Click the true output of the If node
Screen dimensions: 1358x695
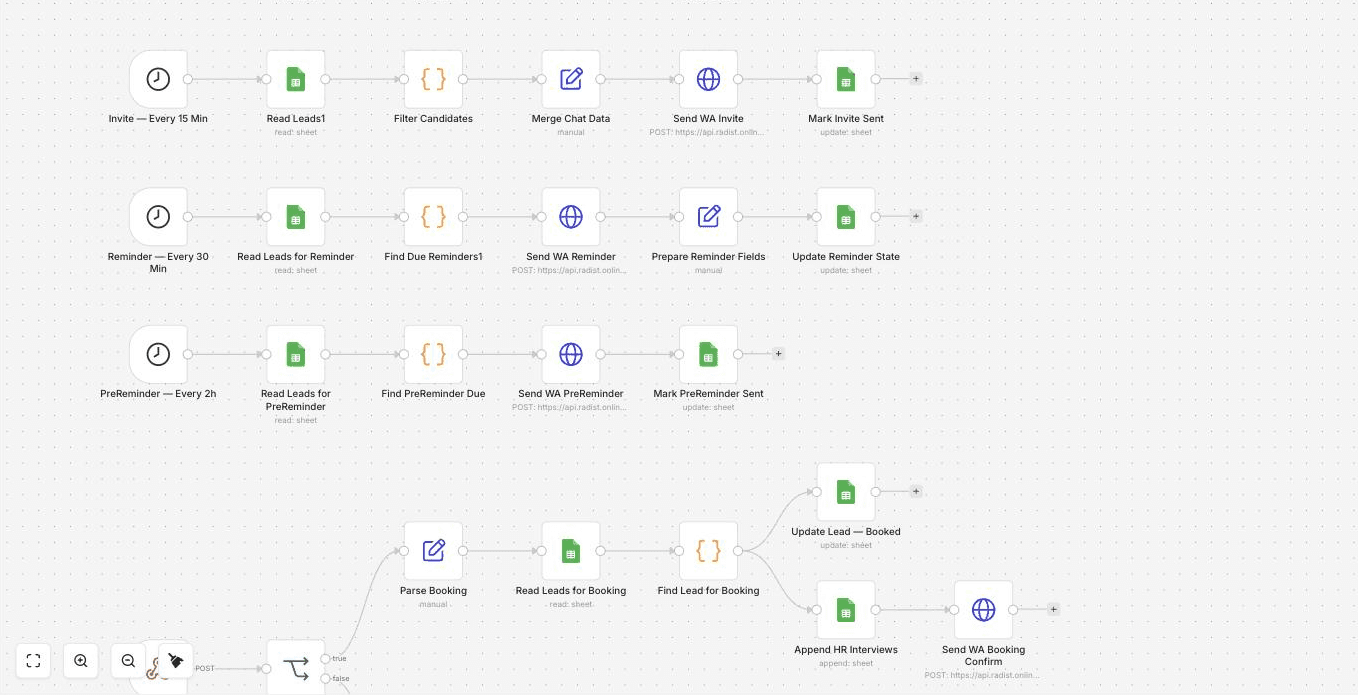[326, 658]
